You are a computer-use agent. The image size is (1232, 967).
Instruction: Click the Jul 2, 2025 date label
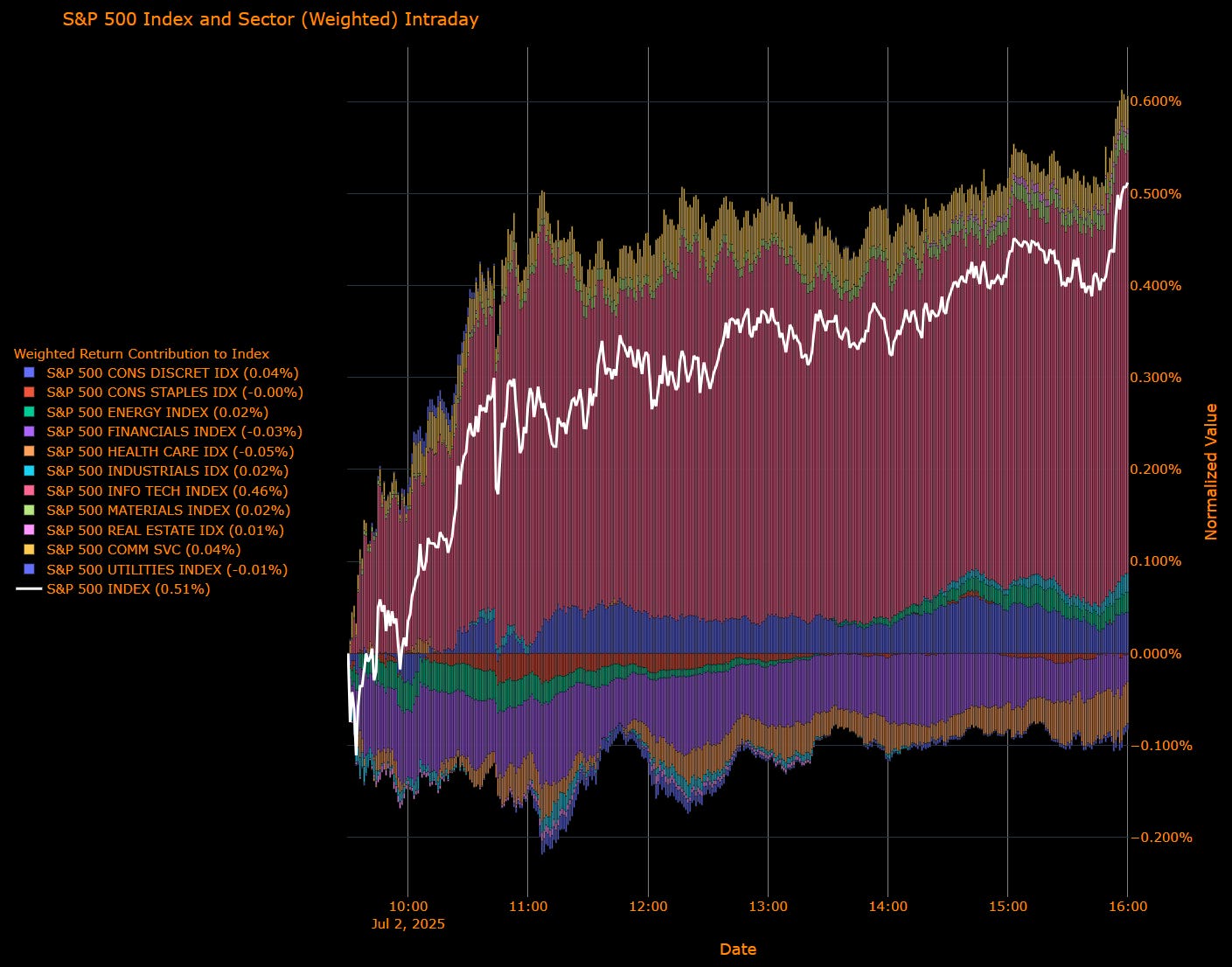[408, 924]
